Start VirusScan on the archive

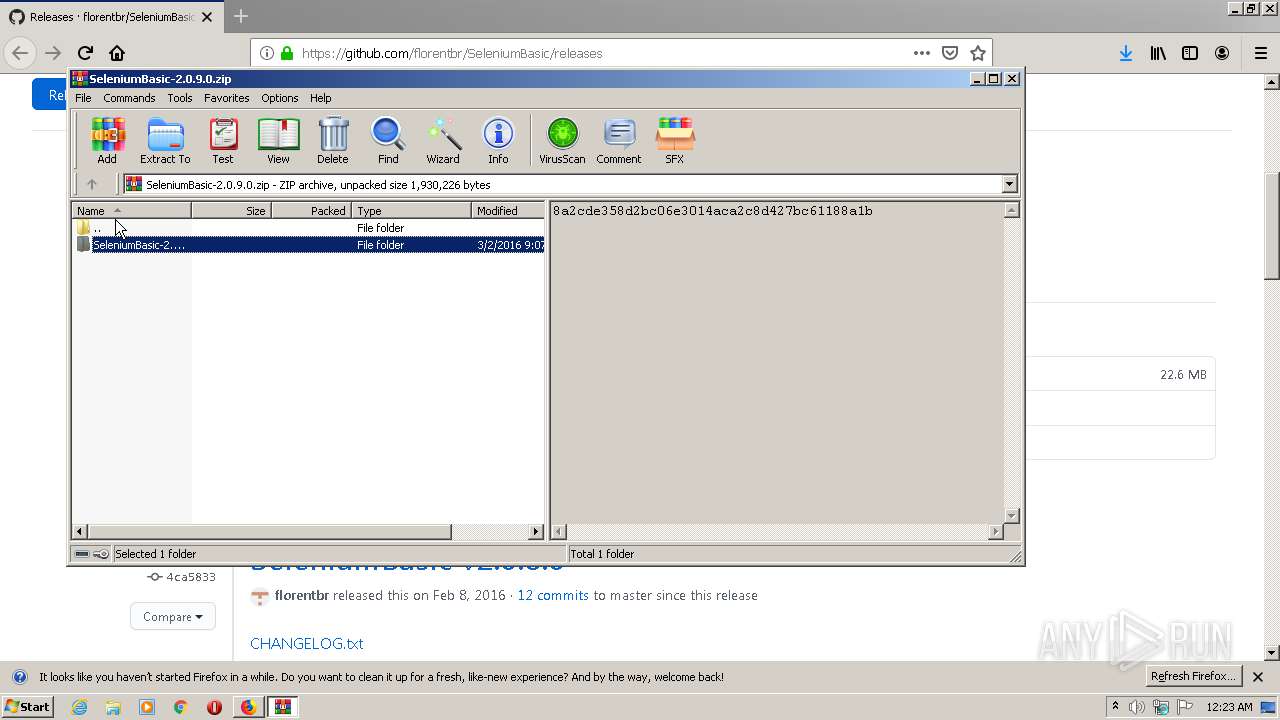[562, 140]
